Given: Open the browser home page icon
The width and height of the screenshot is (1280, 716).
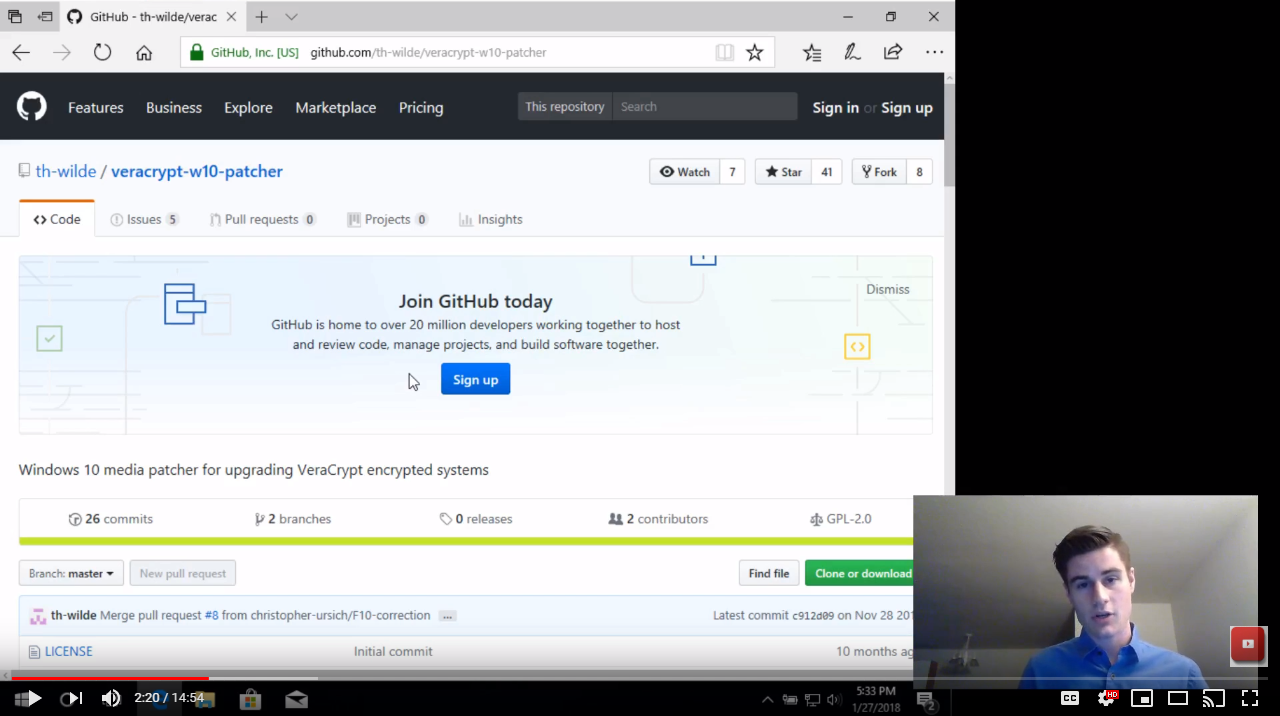Looking at the screenshot, I should [144, 52].
